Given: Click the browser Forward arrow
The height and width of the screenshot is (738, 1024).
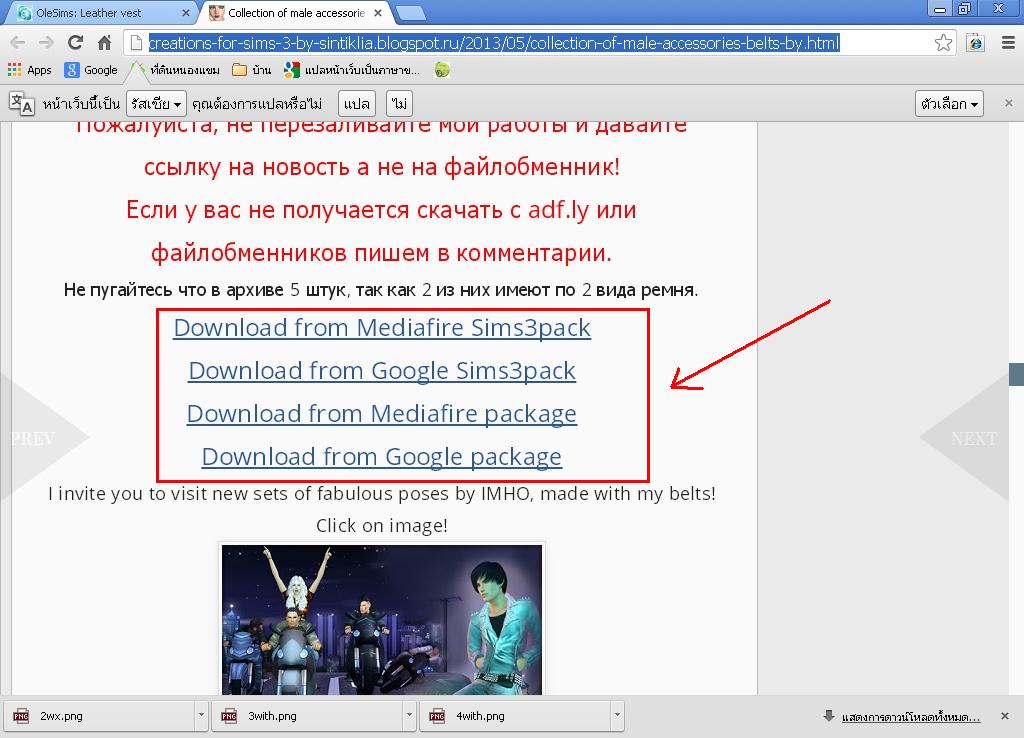Looking at the screenshot, I should (x=46, y=43).
